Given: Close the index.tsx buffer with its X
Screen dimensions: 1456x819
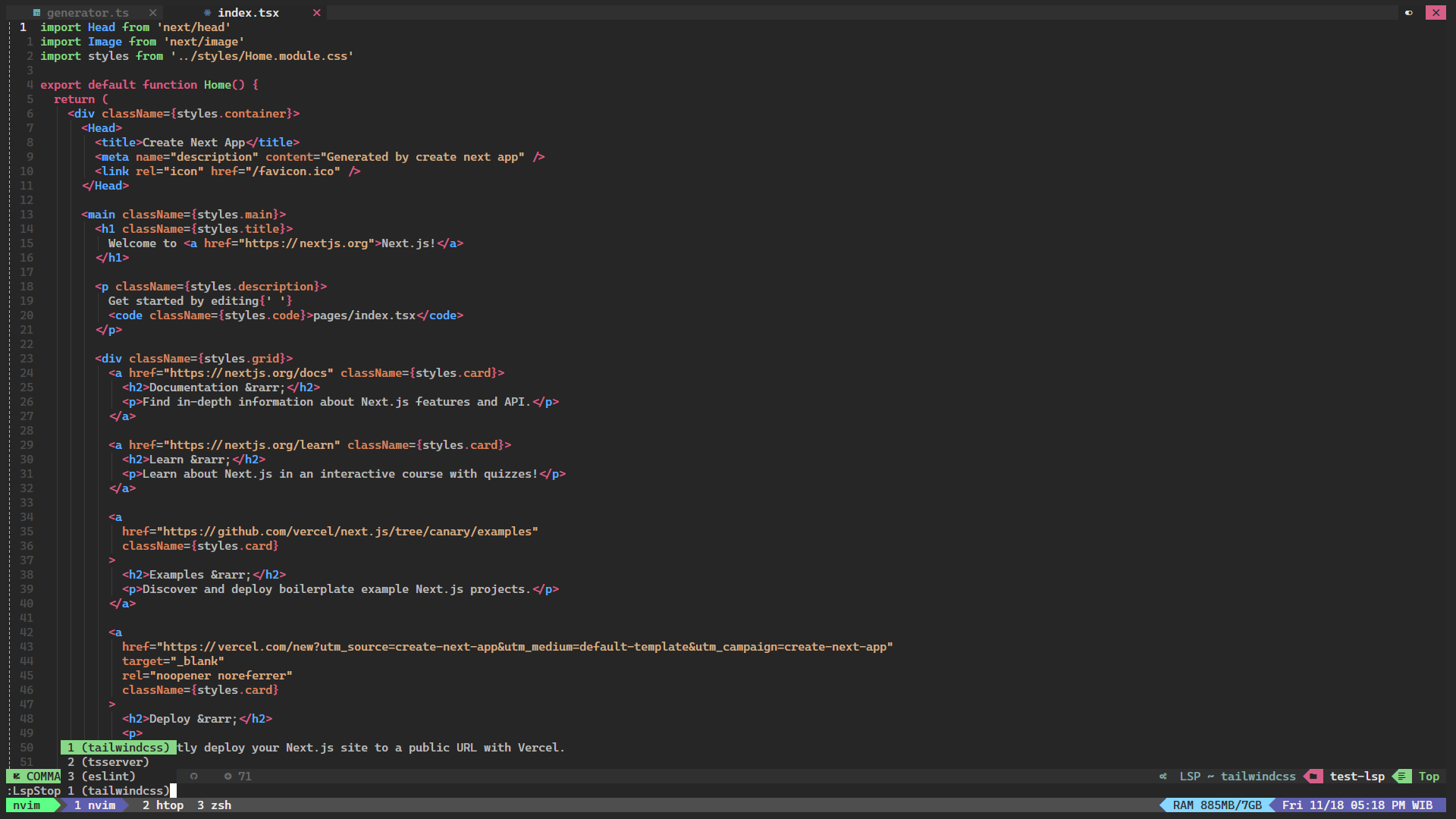Looking at the screenshot, I should tap(317, 12).
